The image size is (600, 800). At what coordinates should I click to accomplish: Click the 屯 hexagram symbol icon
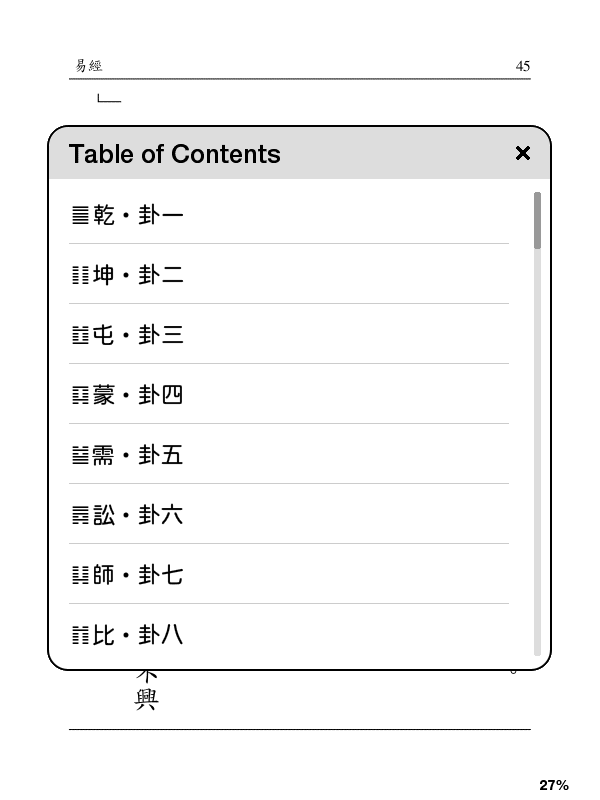[x=80, y=335]
